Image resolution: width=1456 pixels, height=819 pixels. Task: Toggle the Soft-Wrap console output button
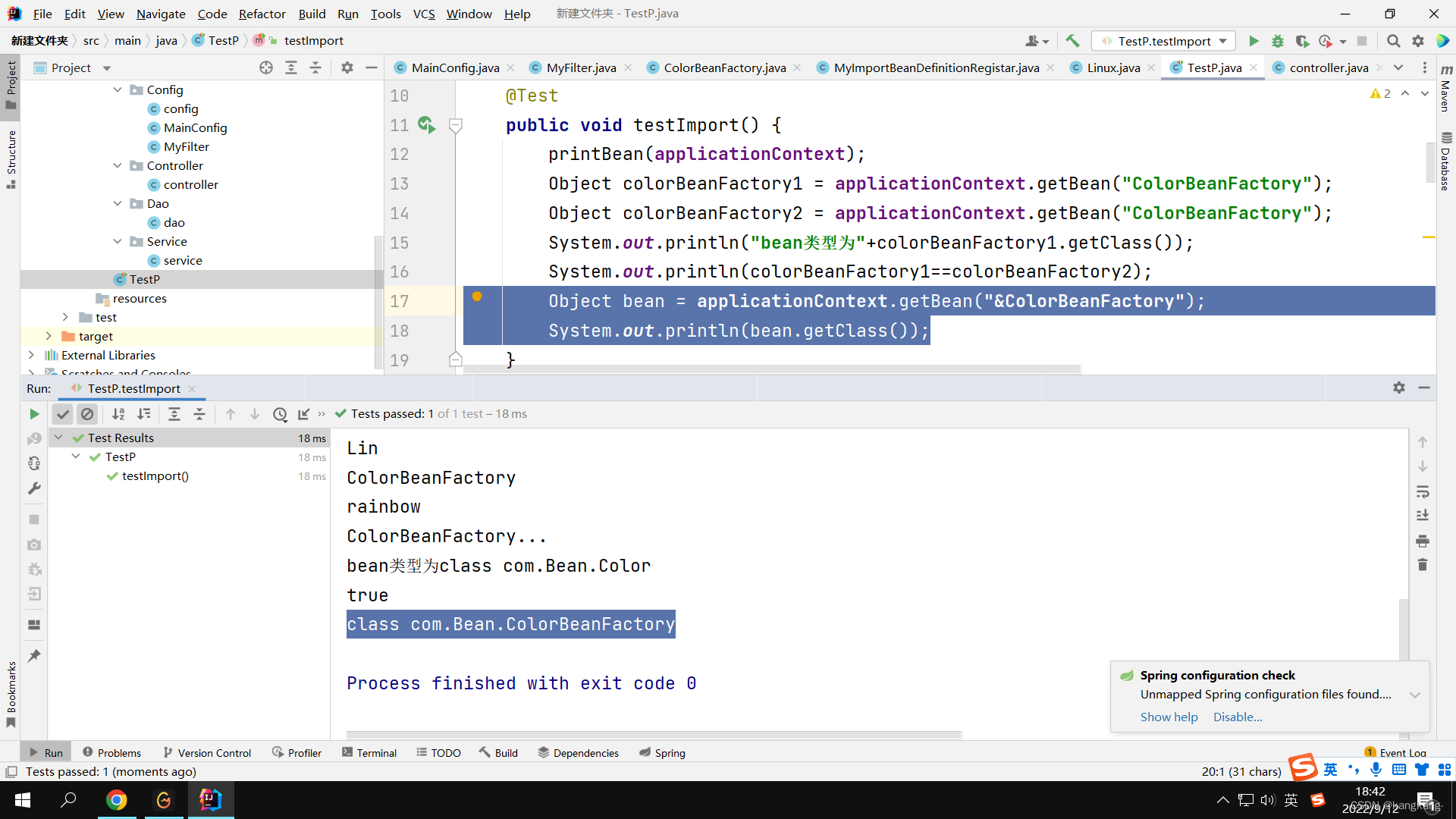(1423, 491)
